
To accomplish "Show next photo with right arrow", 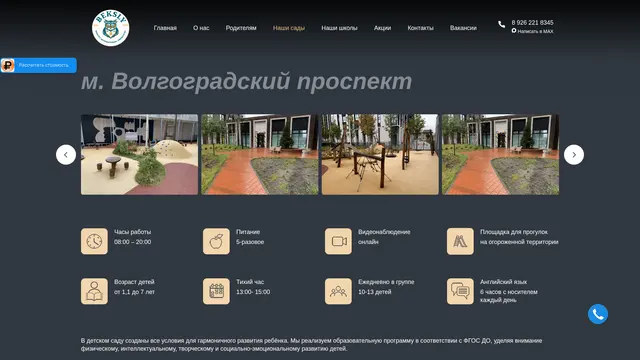I will 574,155.
